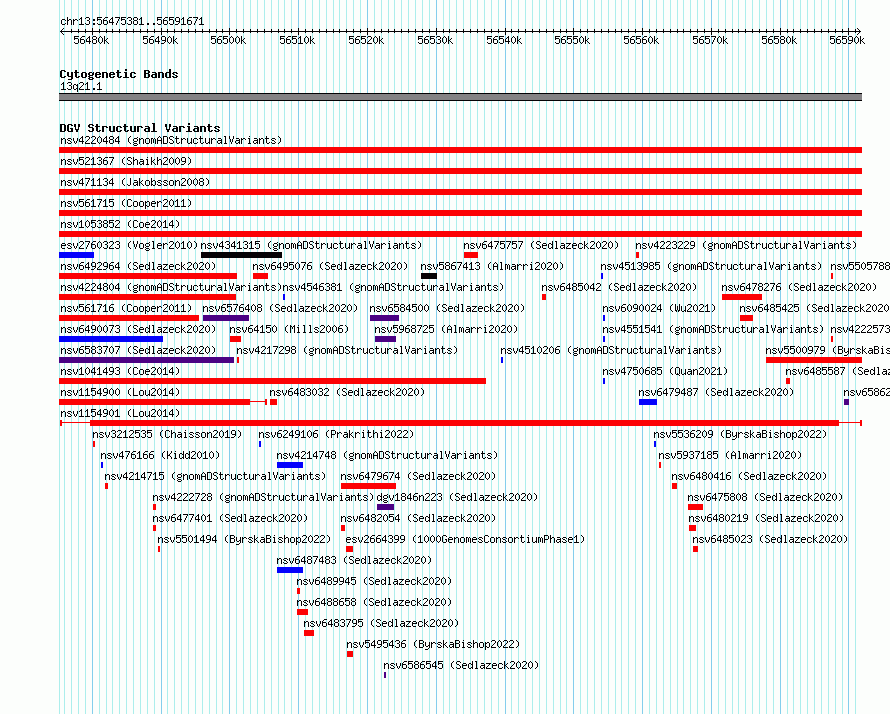The height and width of the screenshot is (714, 890).
Task: Click red bar under nsv6478276
Action: tap(742, 297)
